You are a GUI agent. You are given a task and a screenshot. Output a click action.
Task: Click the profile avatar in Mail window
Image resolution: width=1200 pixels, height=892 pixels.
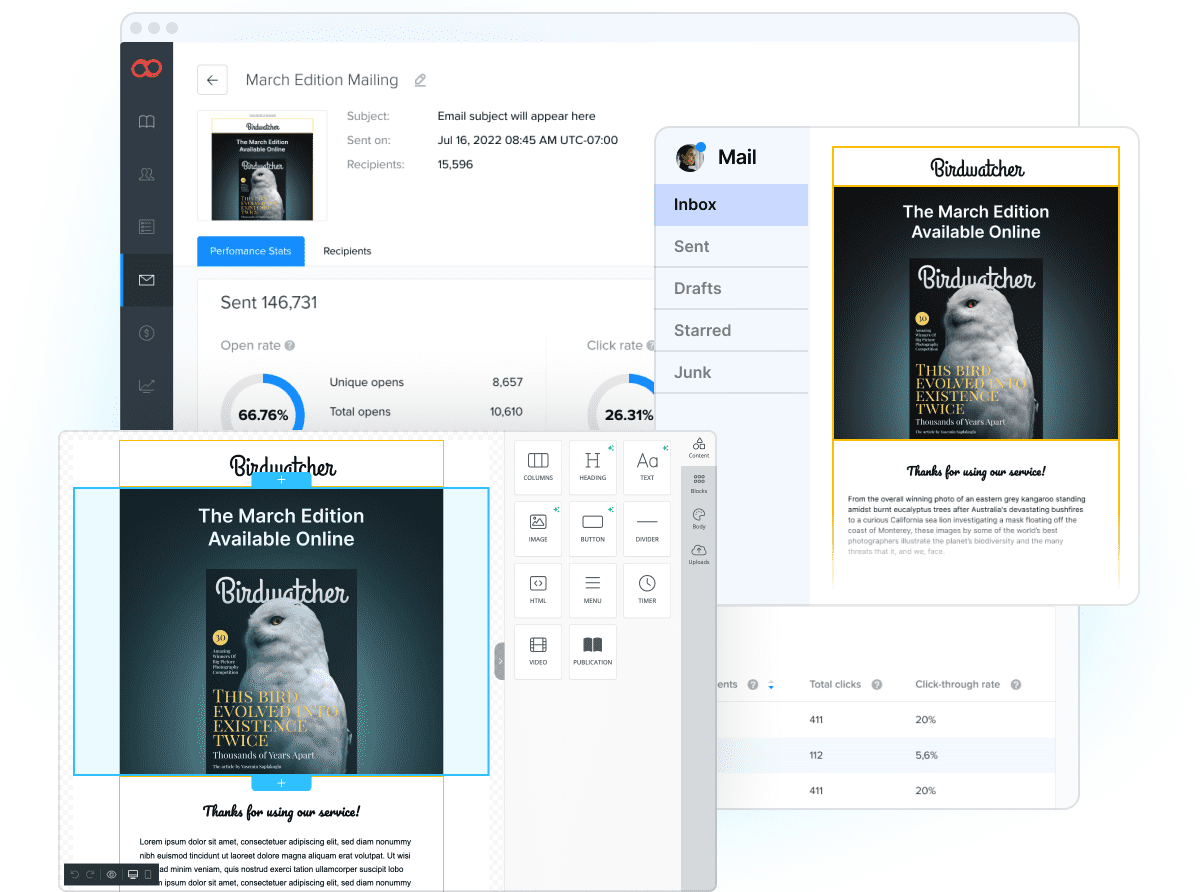click(x=690, y=157)
